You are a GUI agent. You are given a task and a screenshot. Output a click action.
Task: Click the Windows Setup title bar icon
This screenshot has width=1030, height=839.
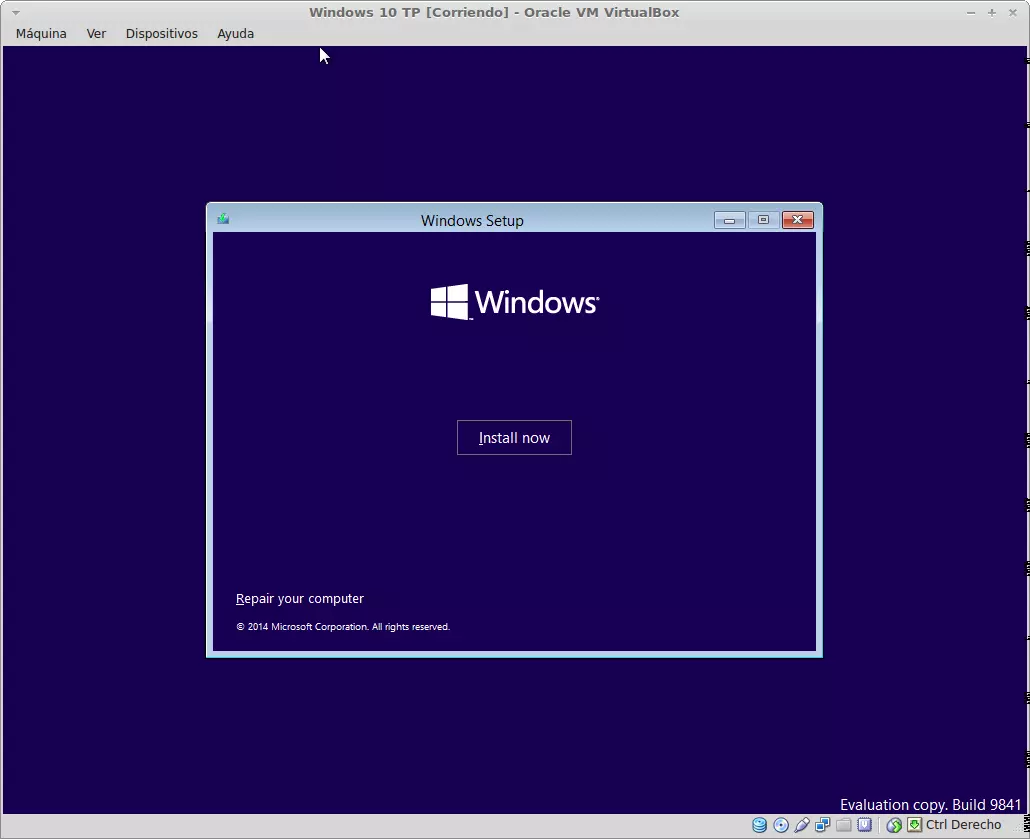click(223, 219)
